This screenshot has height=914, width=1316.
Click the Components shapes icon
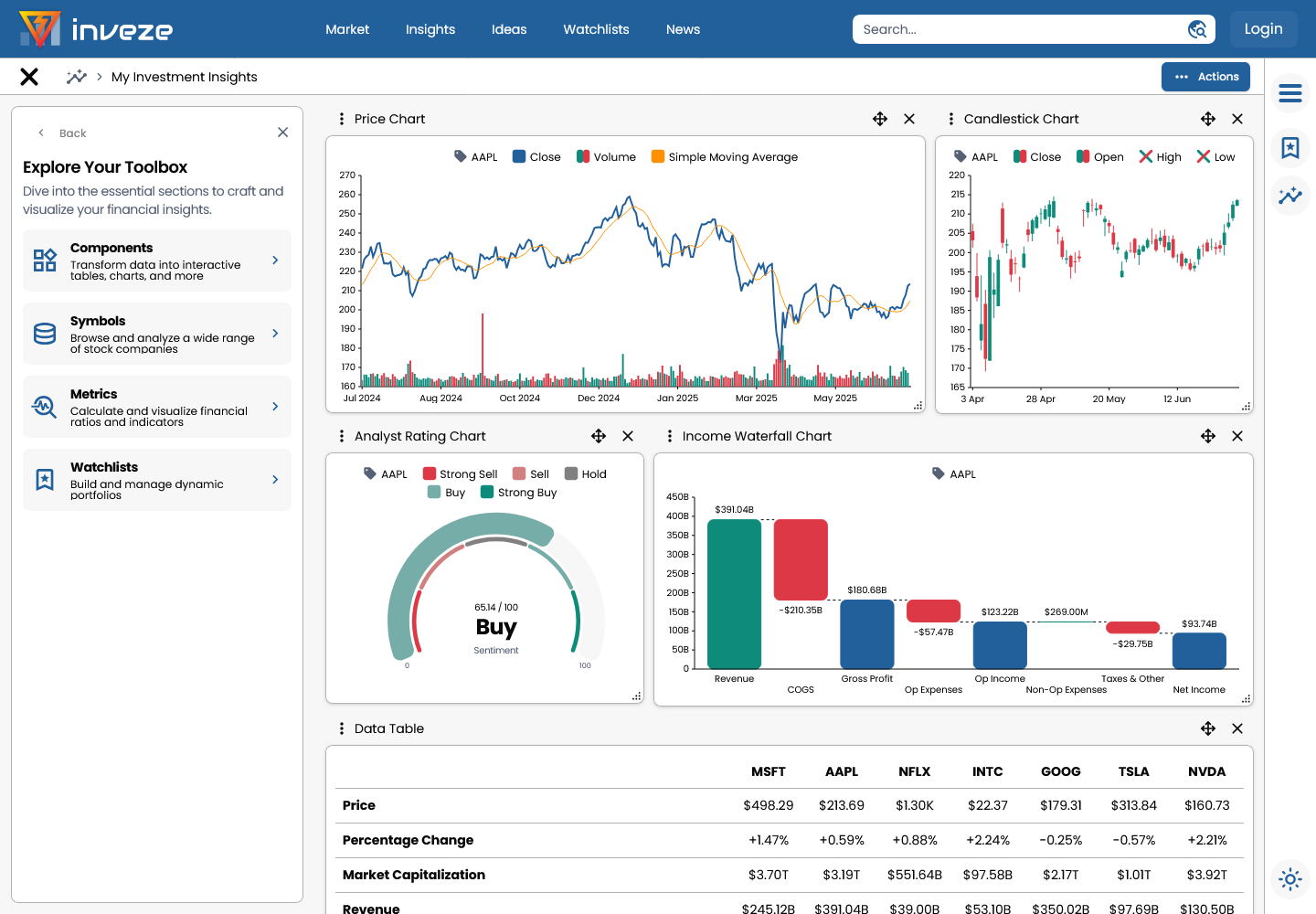point(45,260)
